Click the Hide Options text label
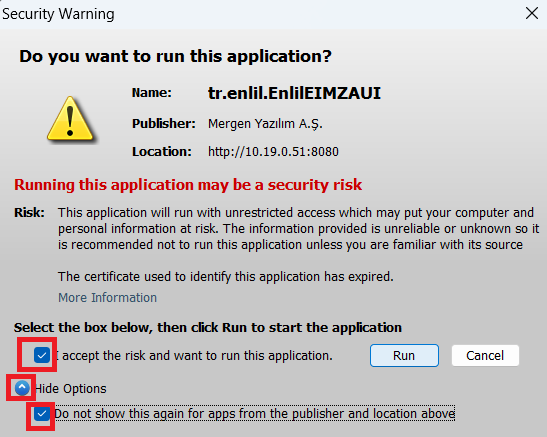Screen dimensions: 547x437 click(71, 389)
